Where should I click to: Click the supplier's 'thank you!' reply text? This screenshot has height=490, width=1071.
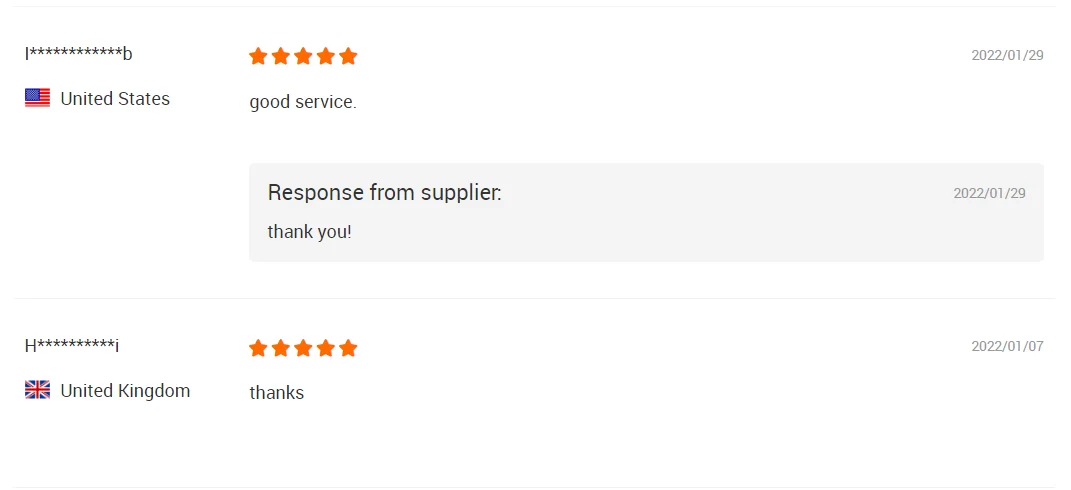[309, 232]
